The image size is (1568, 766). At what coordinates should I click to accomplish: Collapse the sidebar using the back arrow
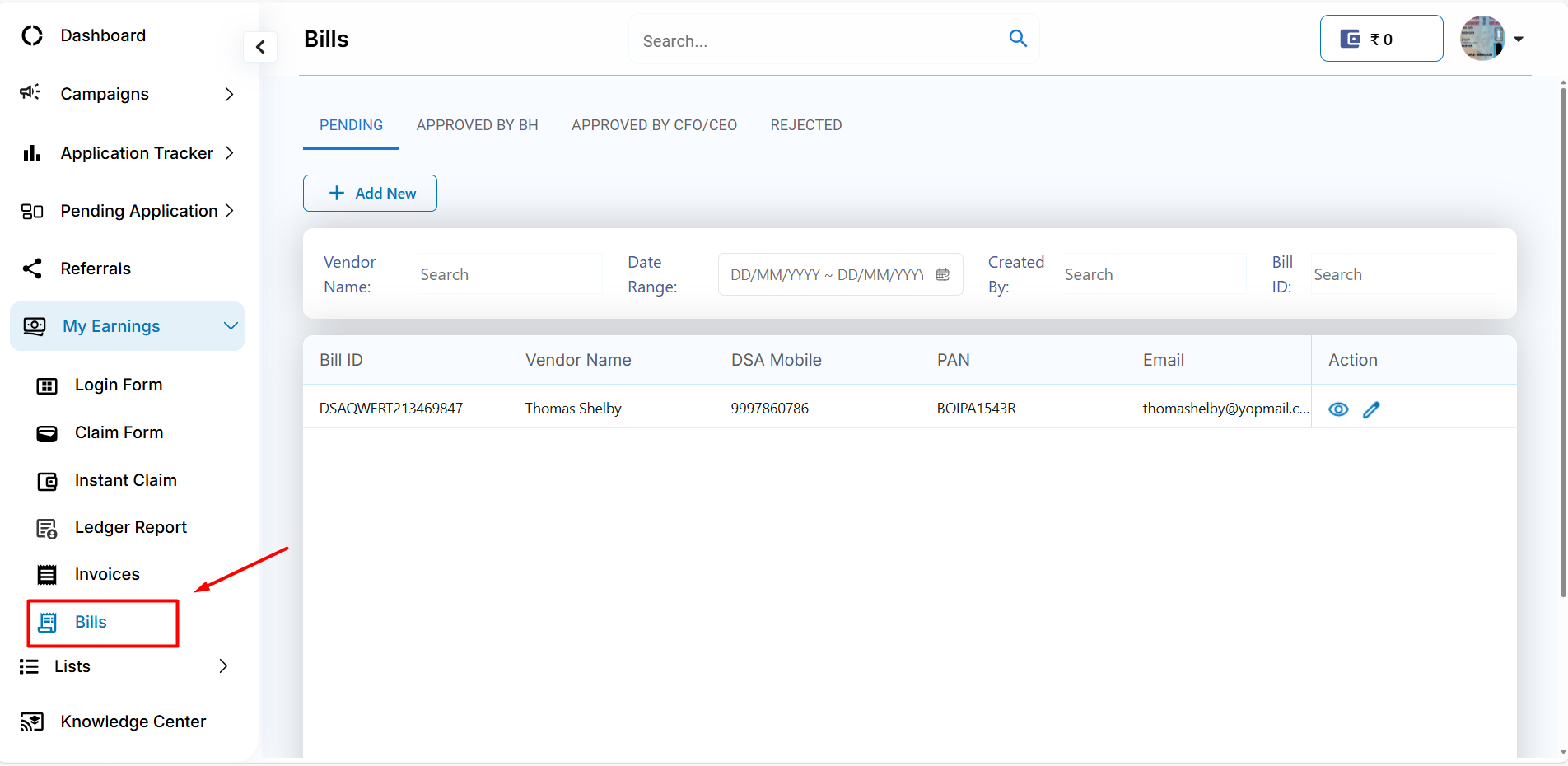pyautogui.click(x=260, y=47)
